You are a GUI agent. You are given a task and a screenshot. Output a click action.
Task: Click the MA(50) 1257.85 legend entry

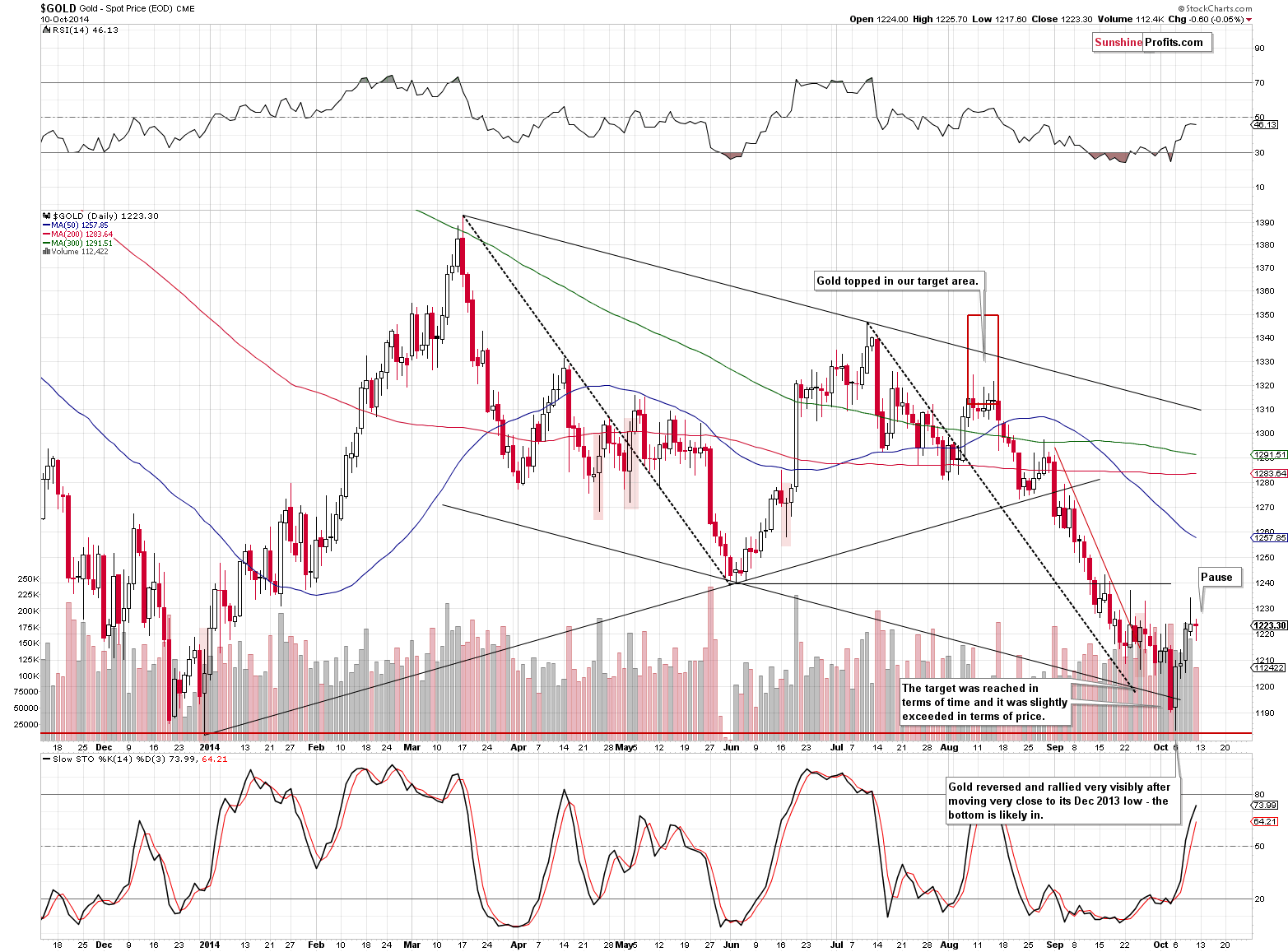75,225
